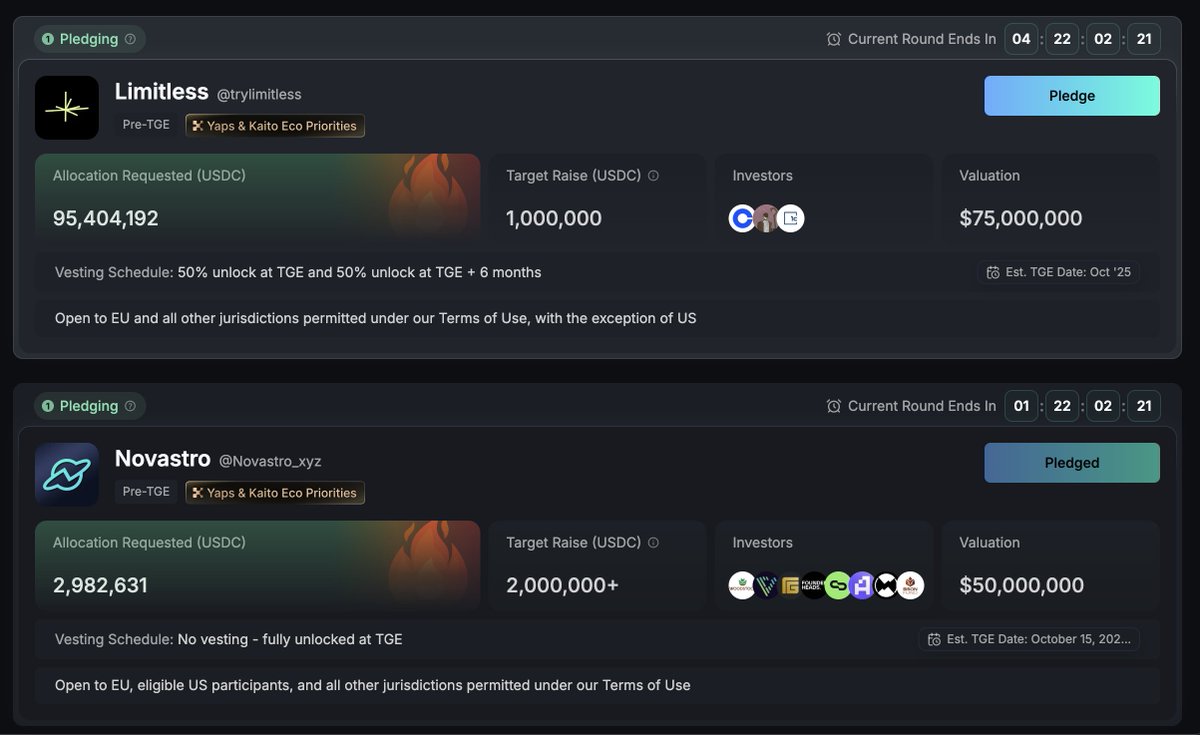The image size is (1200, 735).
Task: Click the green chain-link investor logo
Action: pos(838,585)
